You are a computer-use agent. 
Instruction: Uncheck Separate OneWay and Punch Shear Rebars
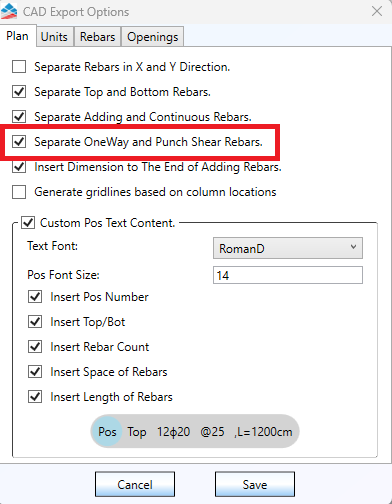coord(19,142)
